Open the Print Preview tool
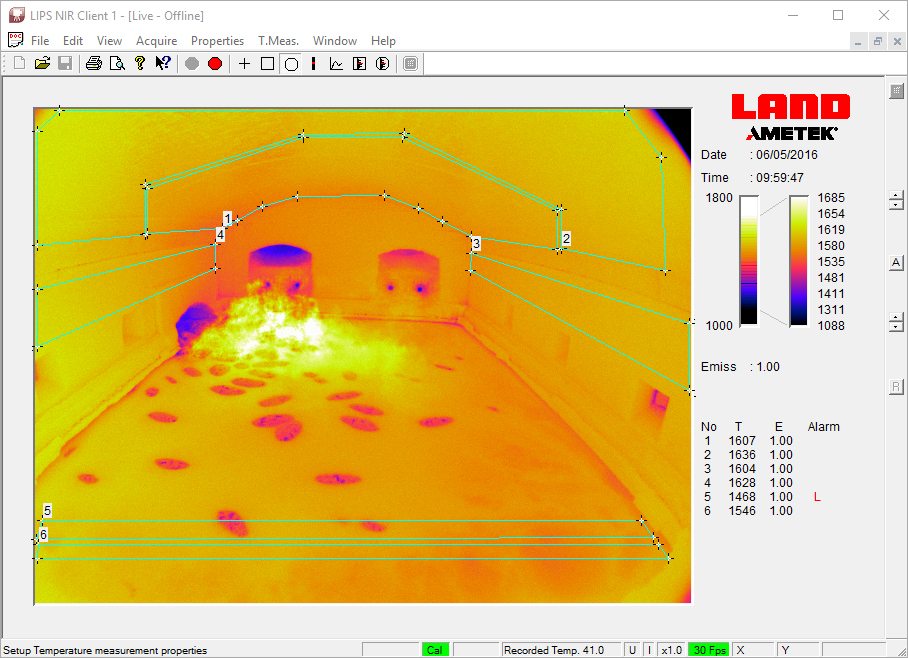 116,63
